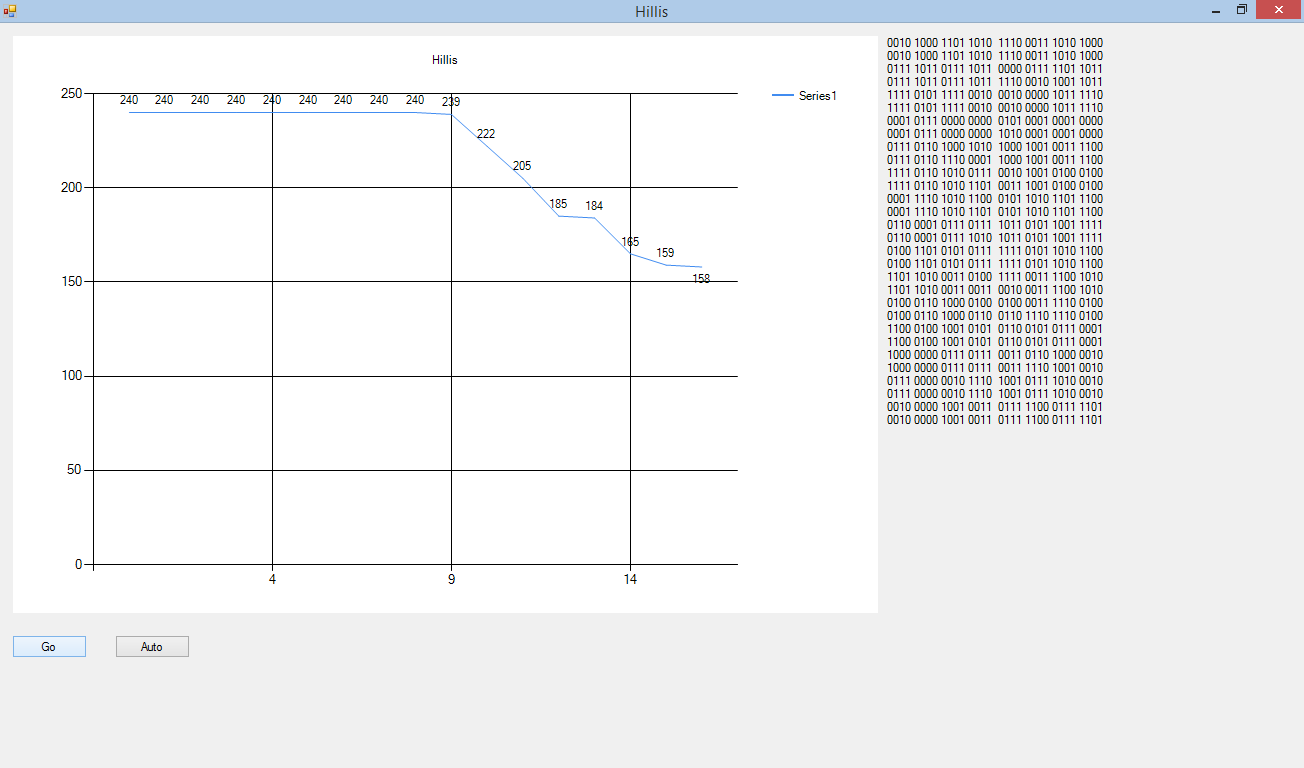This screenshot has height=768, width=1304.
Task: Click the 159 data point label
Action: 665,253
